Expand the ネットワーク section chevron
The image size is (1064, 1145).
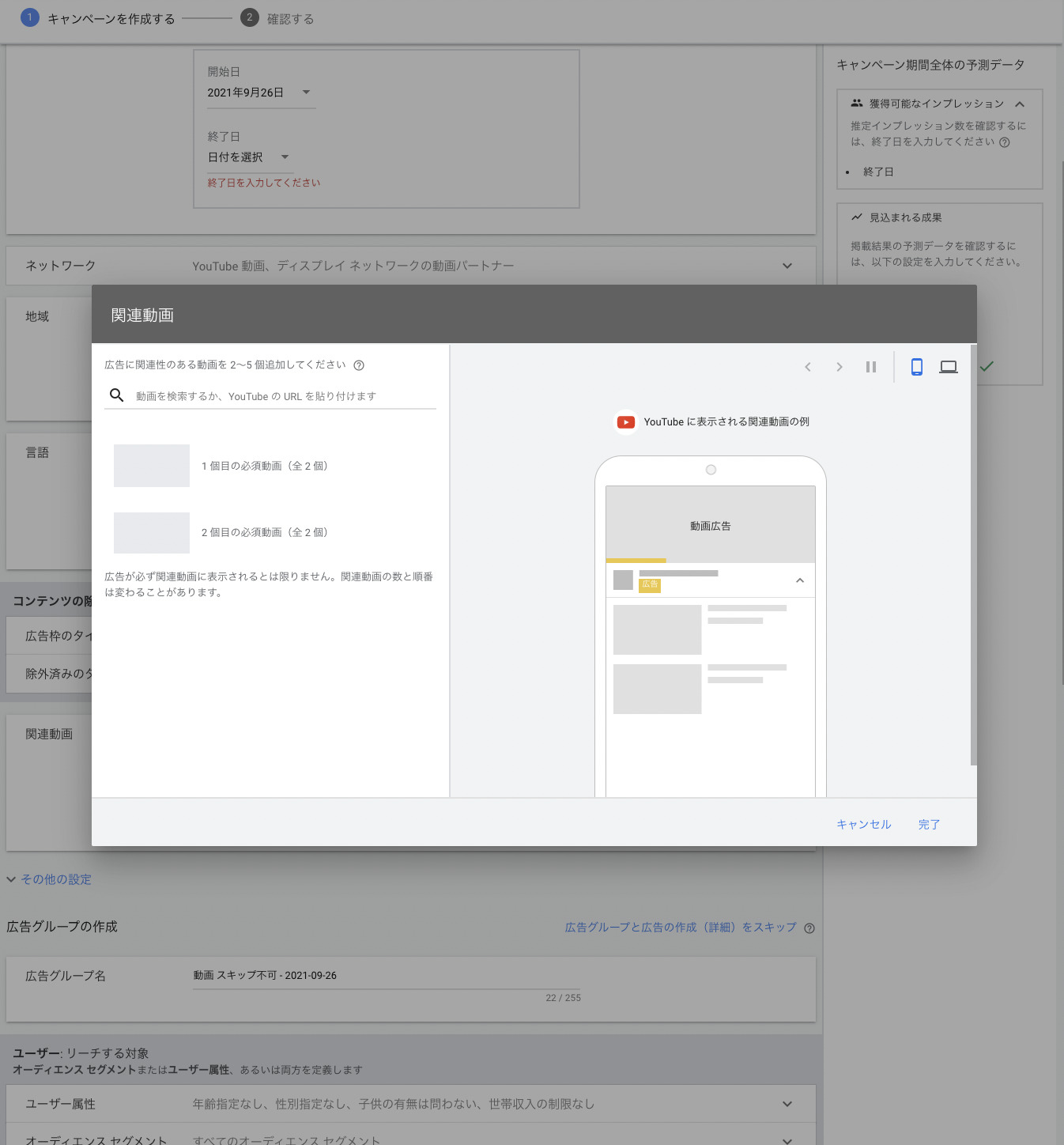787,266
